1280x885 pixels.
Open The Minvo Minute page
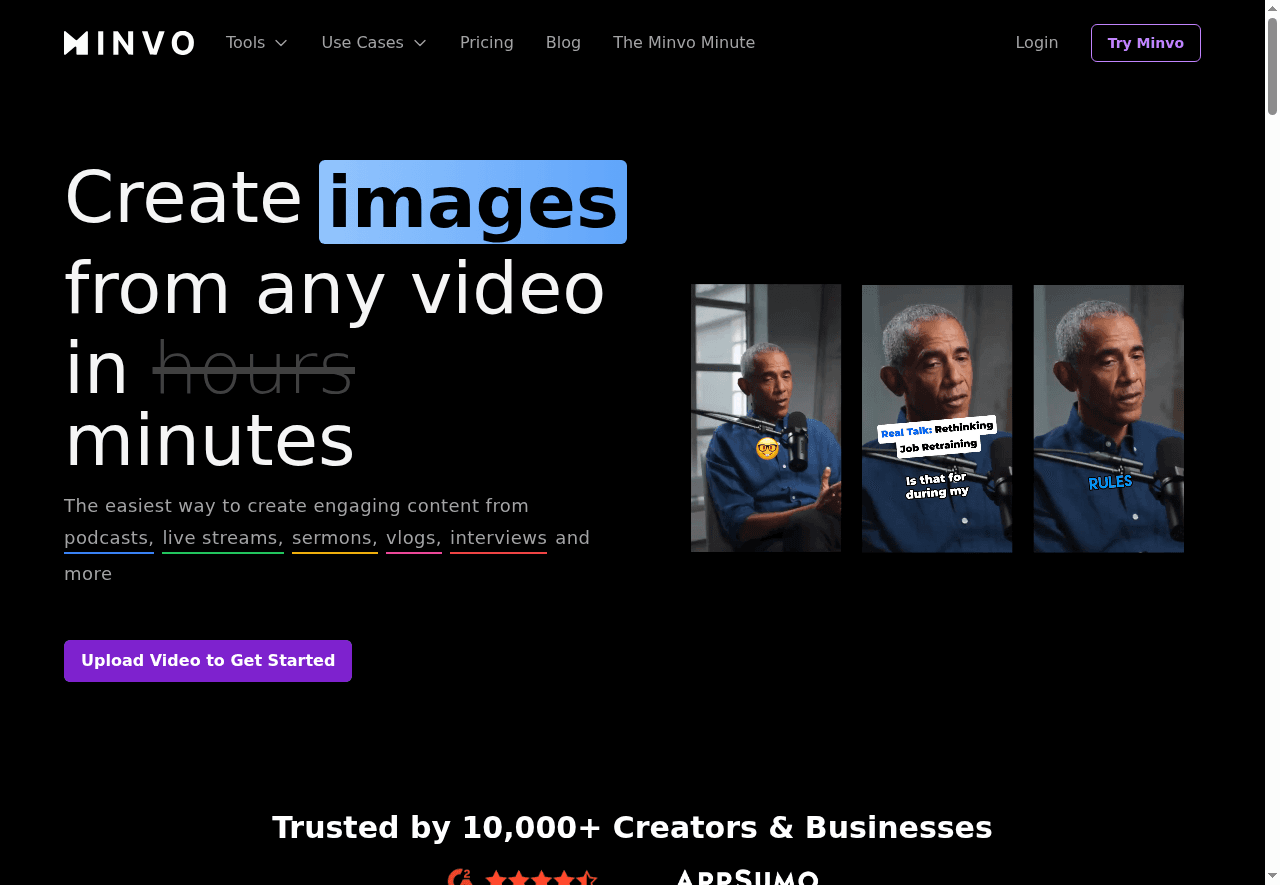[x=684, y=43]
